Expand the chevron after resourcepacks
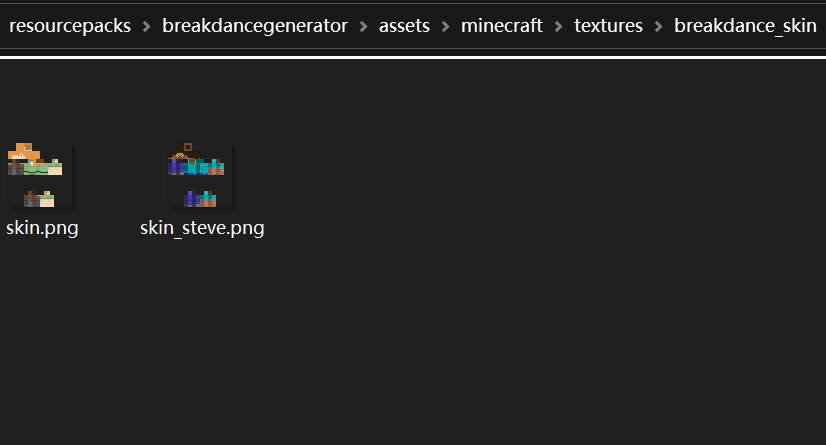This screenshot has height=445, width=826. [146, 26]
